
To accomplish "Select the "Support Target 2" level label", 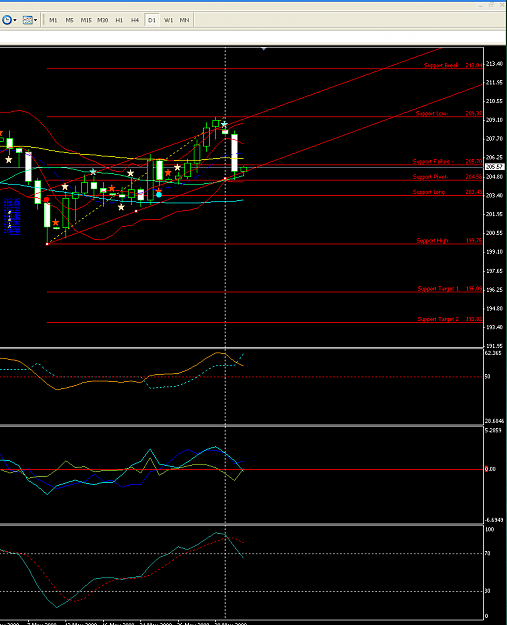I will [438, 319].
